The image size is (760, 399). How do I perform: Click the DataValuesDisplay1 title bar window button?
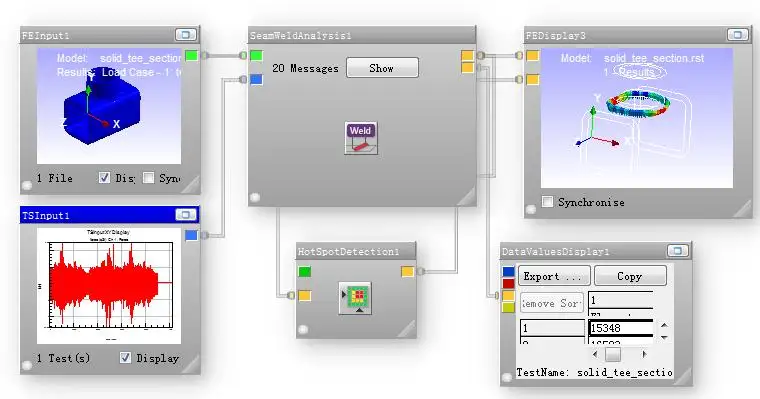[678, 251]
